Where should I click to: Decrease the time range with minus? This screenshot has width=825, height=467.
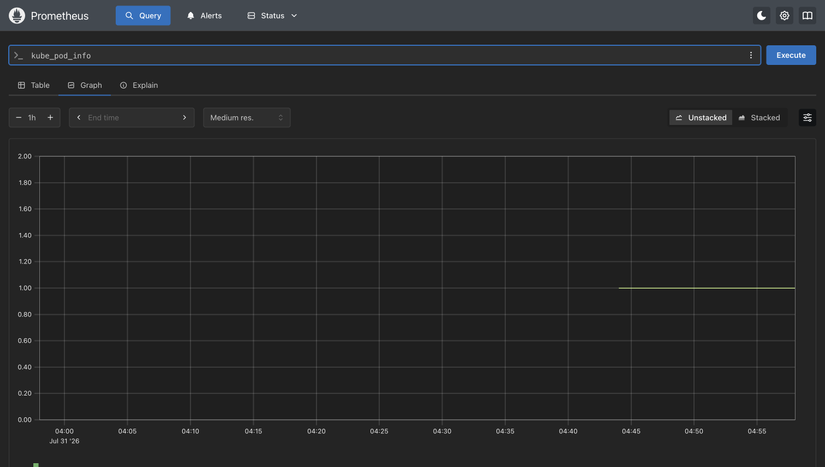coord(18,118)
